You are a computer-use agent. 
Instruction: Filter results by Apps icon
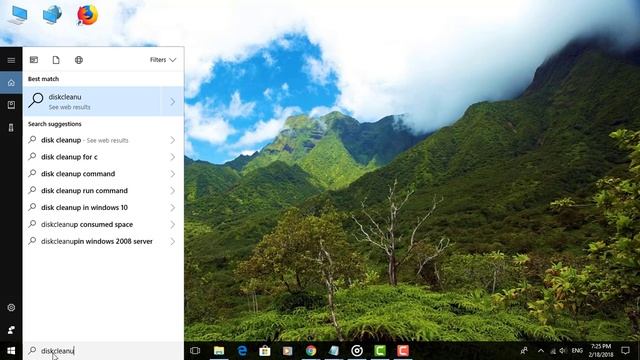[34, 60]
